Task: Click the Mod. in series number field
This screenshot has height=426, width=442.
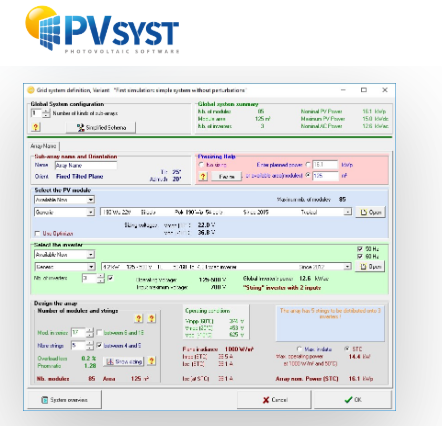Action: [x=78, y=332]
